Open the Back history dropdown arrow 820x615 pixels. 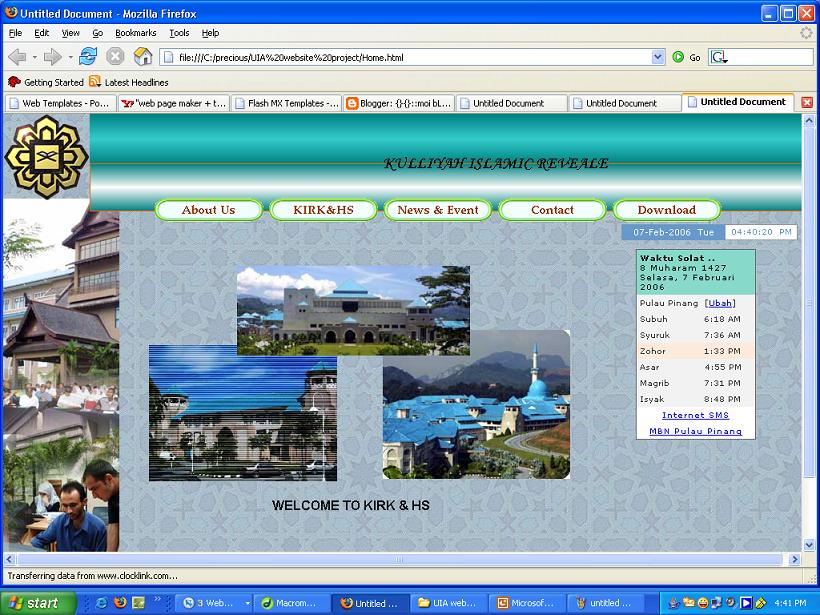35,56
